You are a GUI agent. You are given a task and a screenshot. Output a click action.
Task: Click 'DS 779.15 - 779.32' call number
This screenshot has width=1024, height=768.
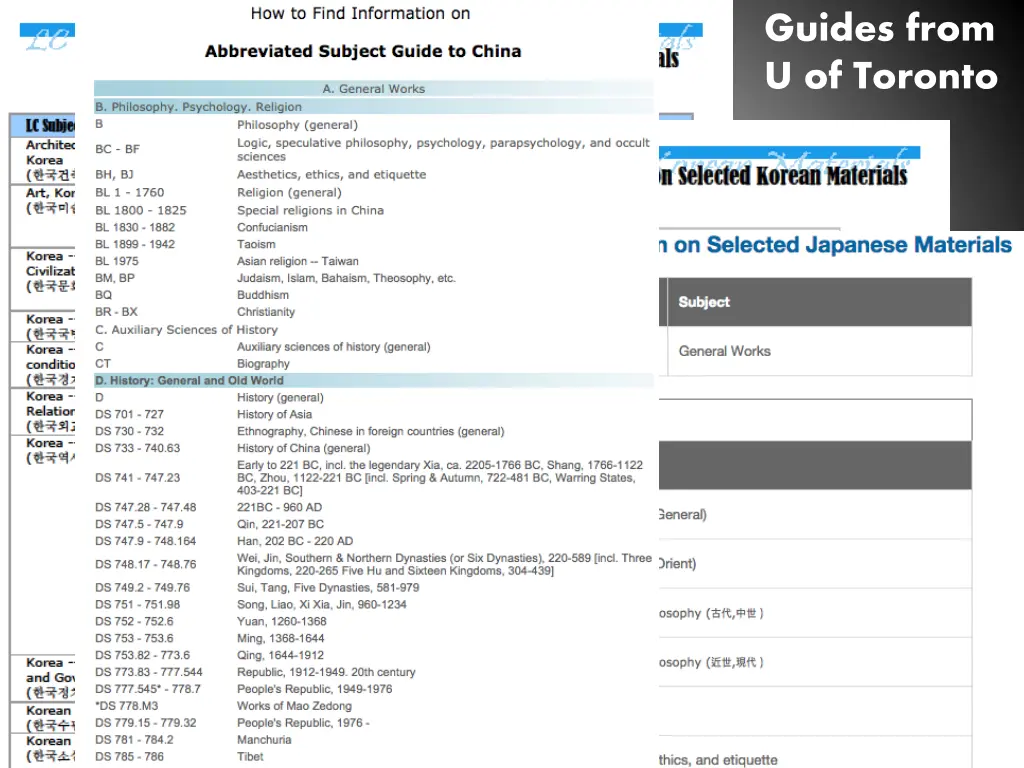pyautogui.click(x=144, y=723)
